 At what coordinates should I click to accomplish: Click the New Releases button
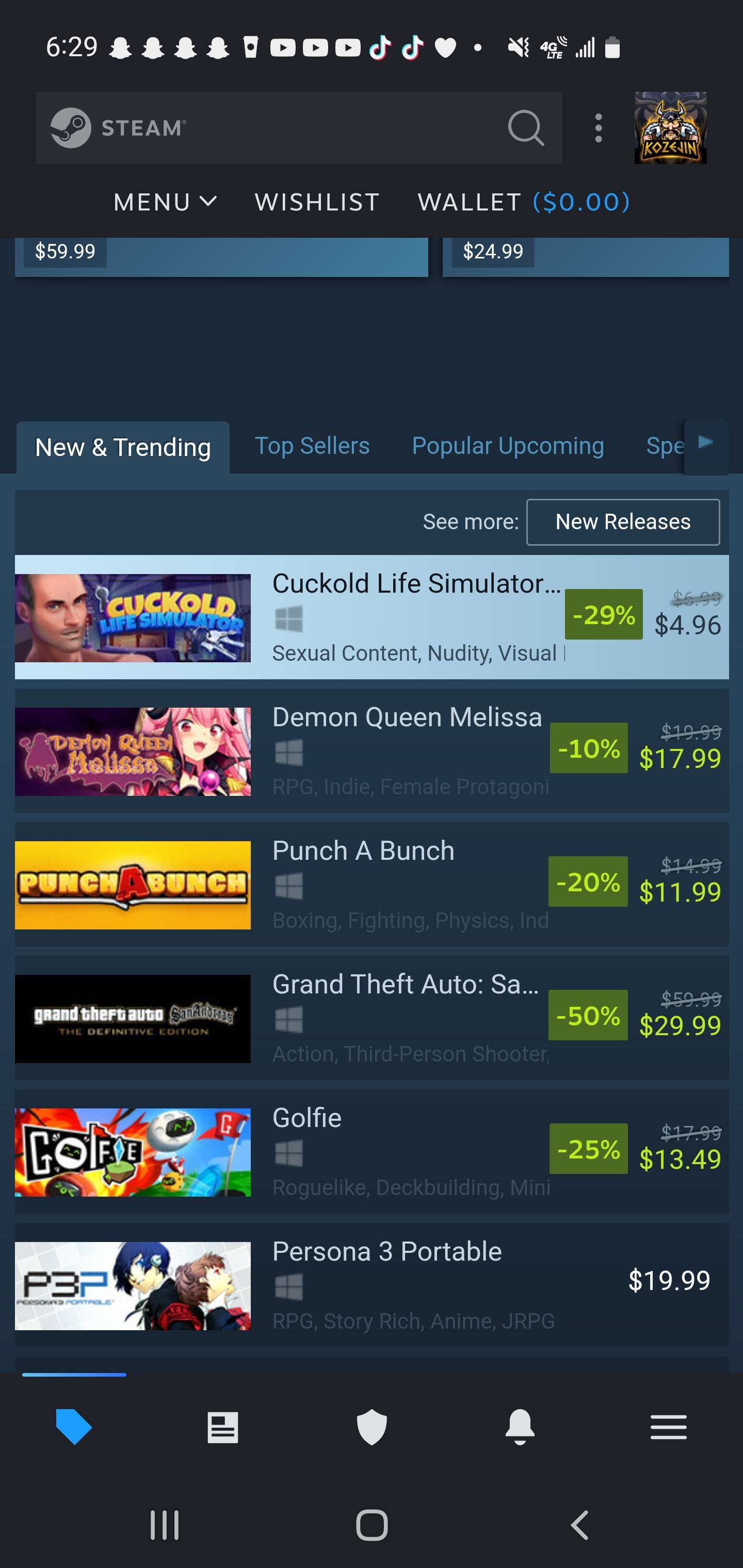(x=623, y=522)
